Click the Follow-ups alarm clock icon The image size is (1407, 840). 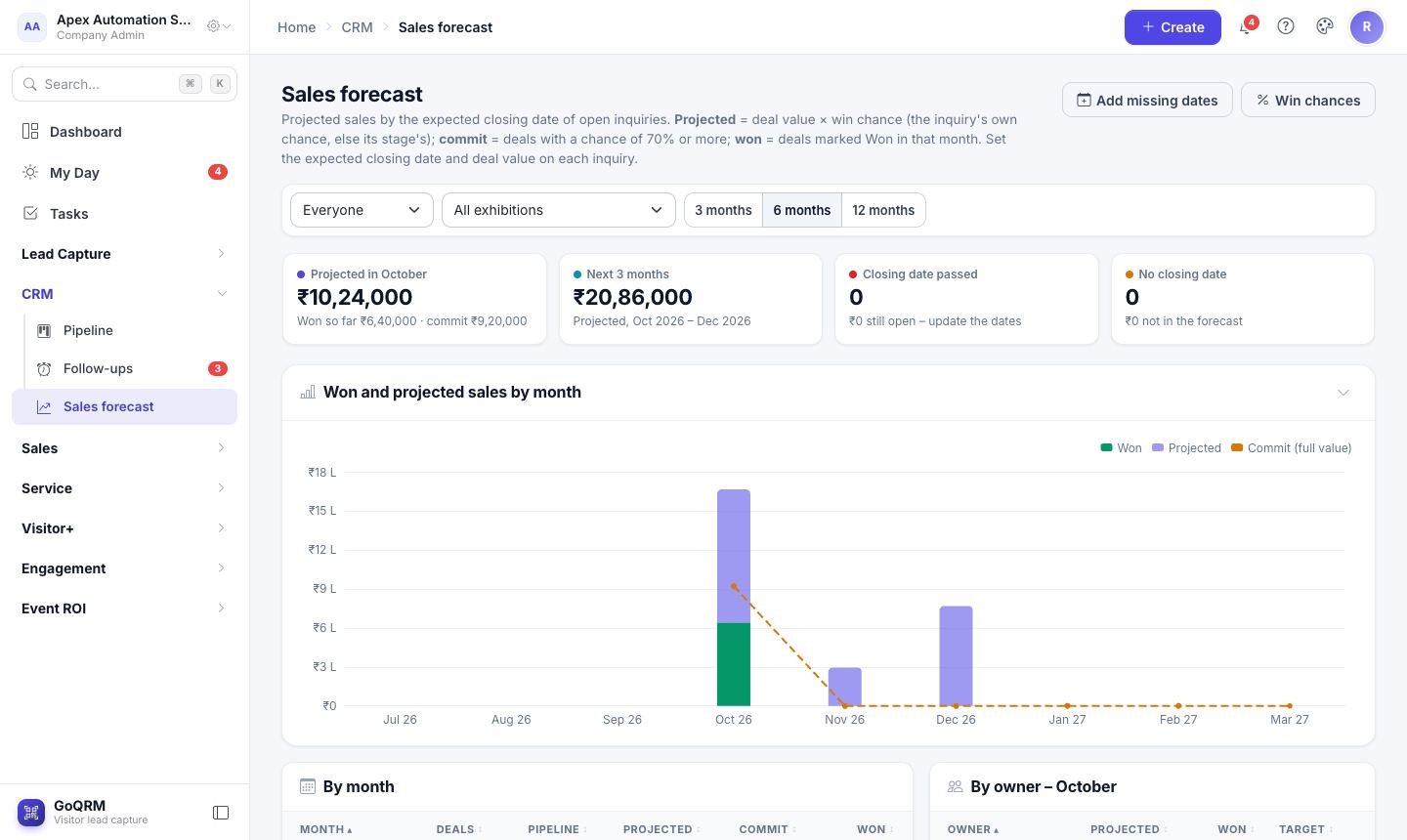click(x=44, y=369)
